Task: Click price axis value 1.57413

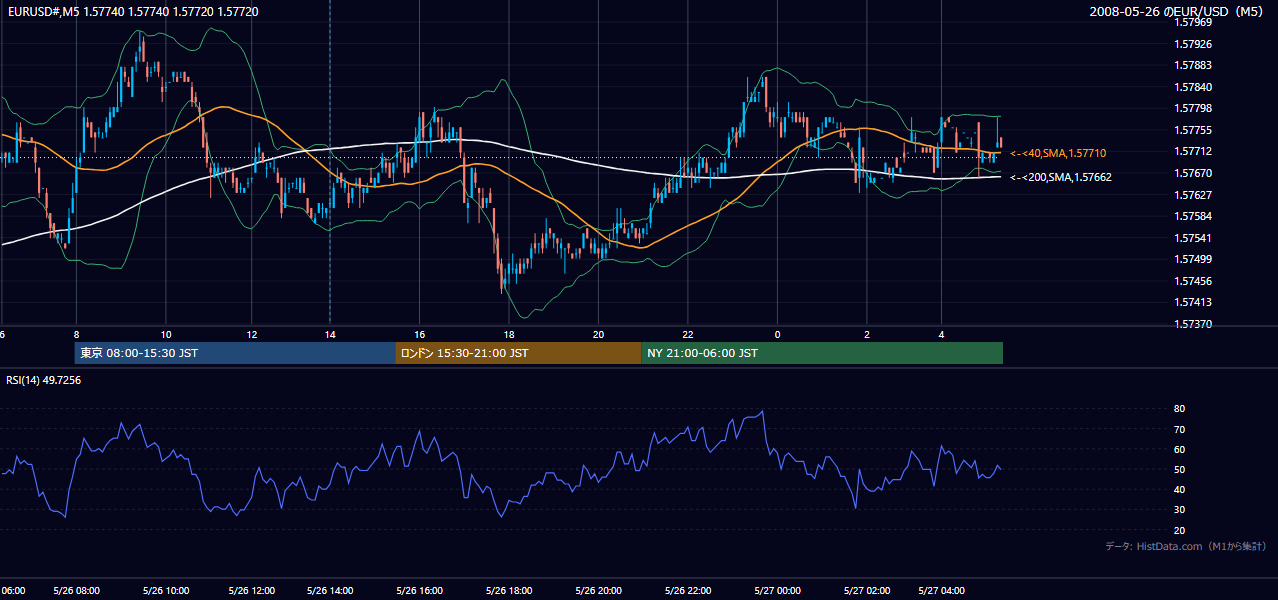Action: pyautogui.click(x=1193, y=303)
